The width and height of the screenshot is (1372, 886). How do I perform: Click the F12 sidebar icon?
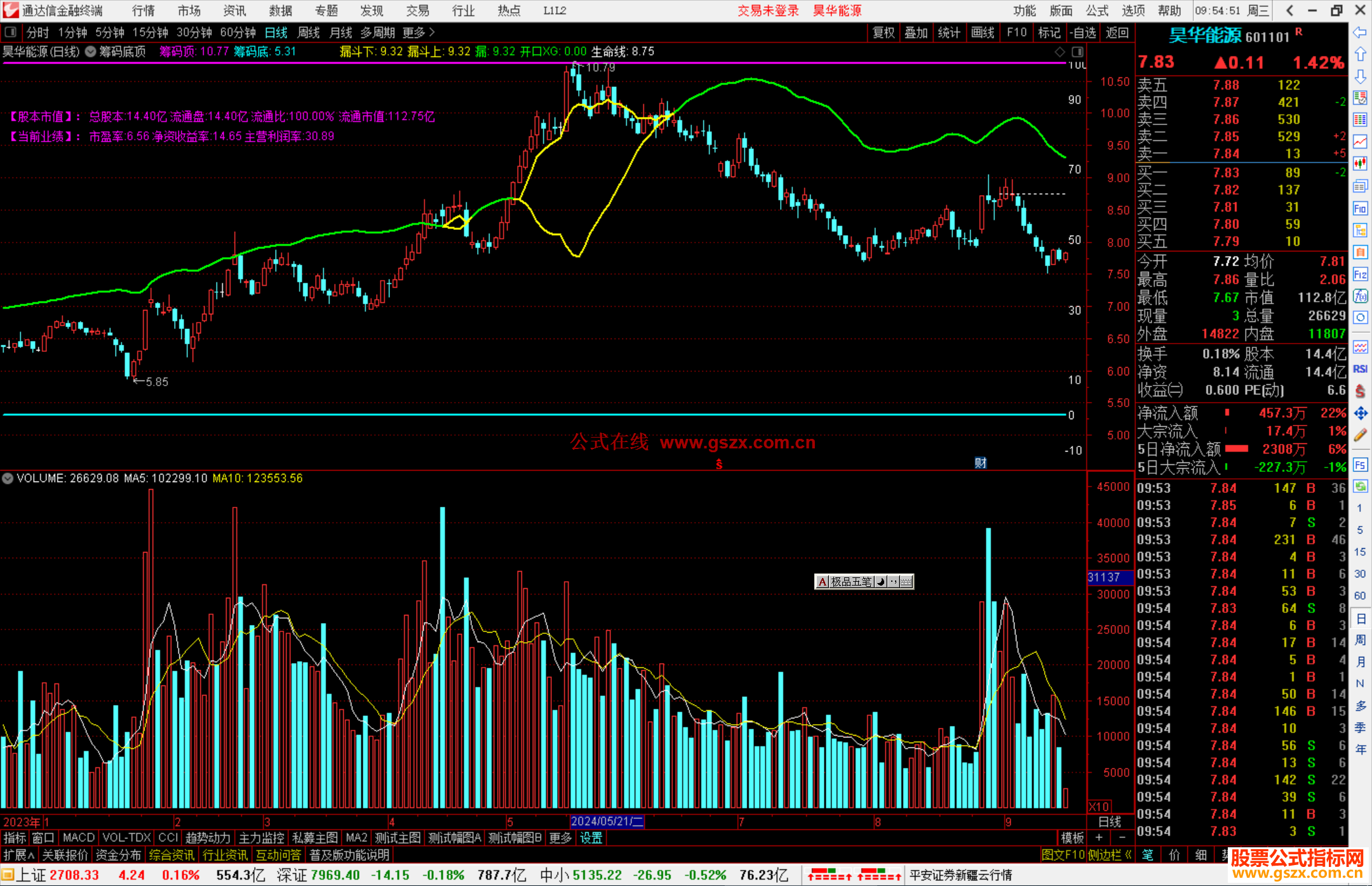(1360, 274)
